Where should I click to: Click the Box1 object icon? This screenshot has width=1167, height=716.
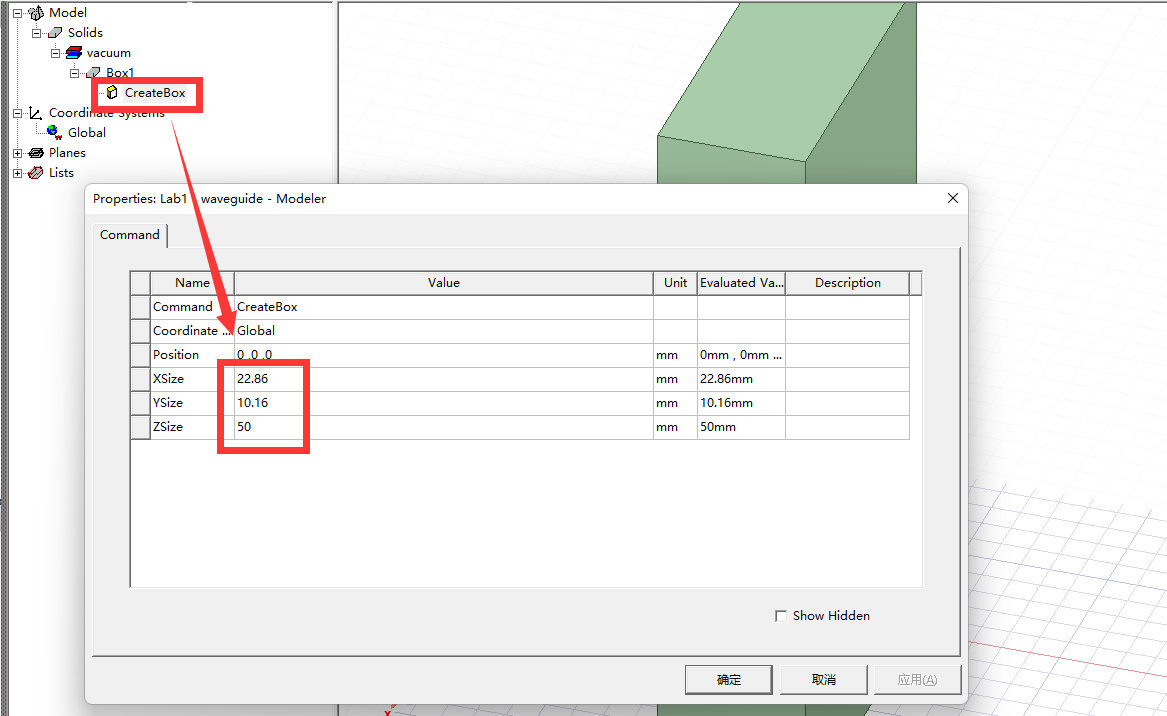(93, 72)
